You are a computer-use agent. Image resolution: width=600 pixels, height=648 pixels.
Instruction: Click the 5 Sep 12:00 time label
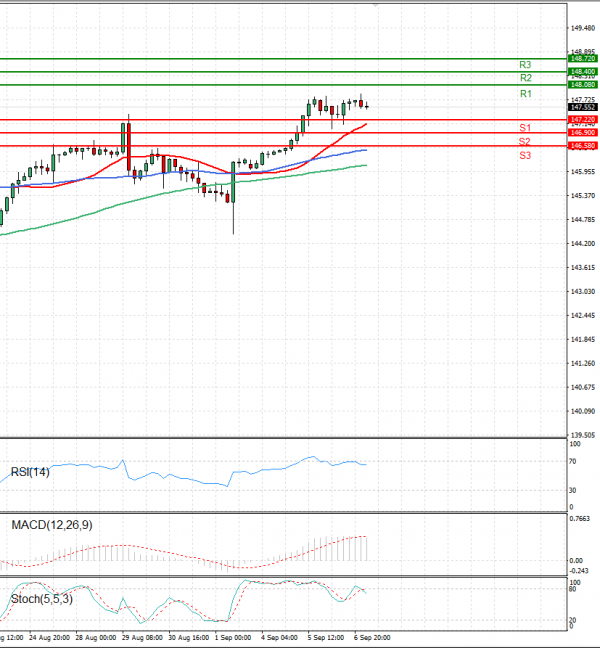tap(325, 638)
